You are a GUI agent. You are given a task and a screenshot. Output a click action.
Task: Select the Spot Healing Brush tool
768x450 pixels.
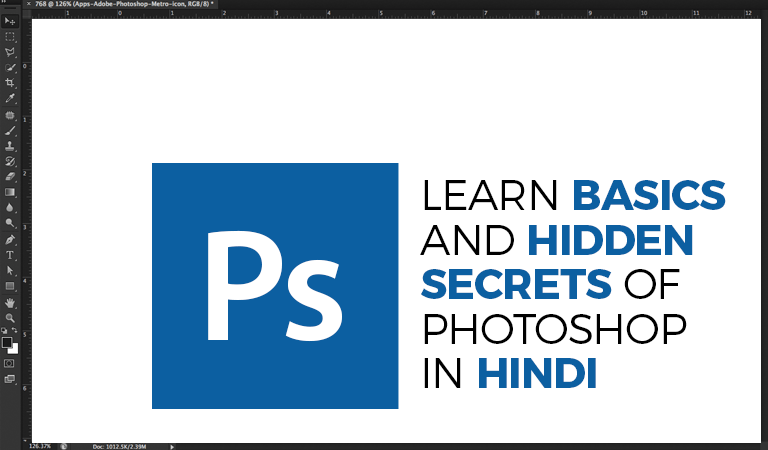pos(9,116)
